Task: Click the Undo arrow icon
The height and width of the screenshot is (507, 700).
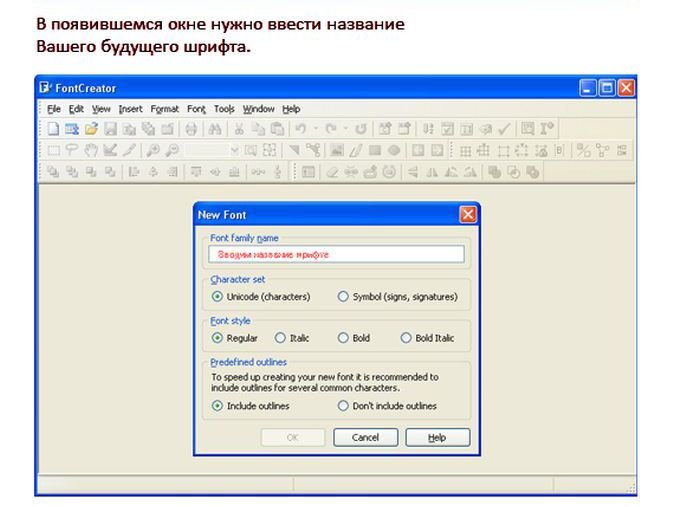Action: click(x=300, y=129)
